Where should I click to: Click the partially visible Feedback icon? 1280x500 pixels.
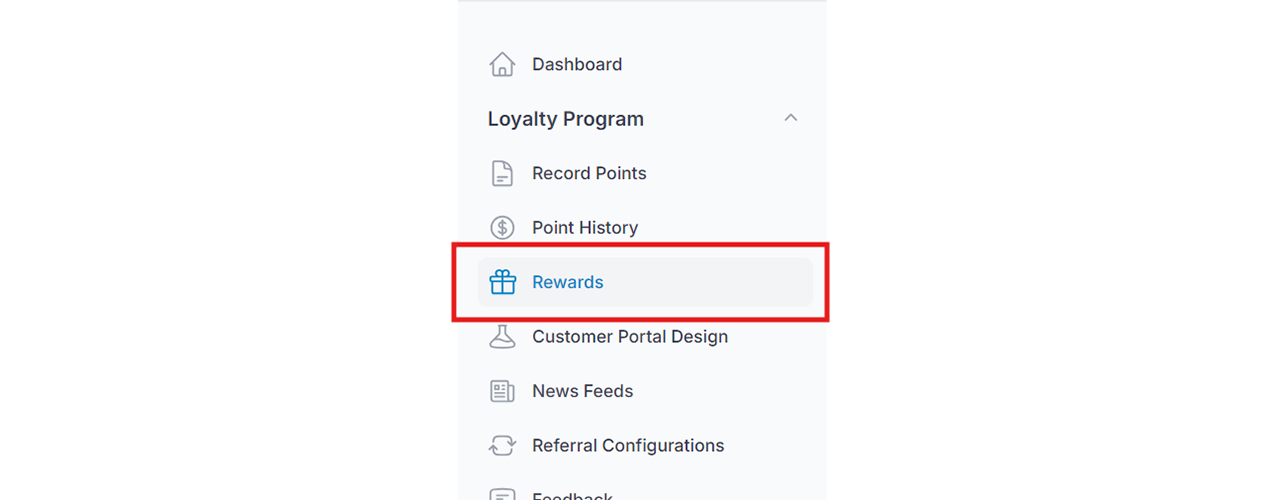502,494
